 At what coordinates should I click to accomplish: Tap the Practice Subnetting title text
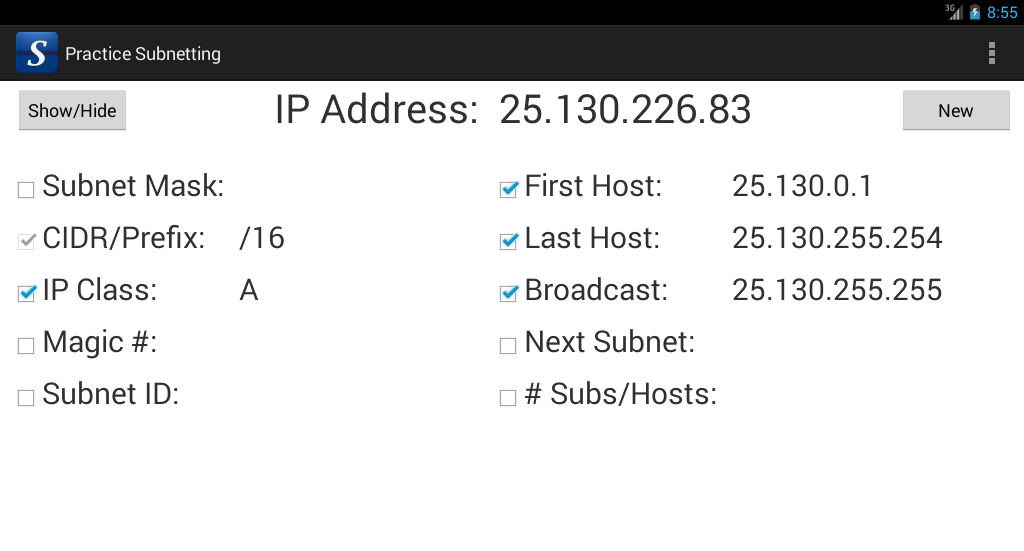pos(143,54)
